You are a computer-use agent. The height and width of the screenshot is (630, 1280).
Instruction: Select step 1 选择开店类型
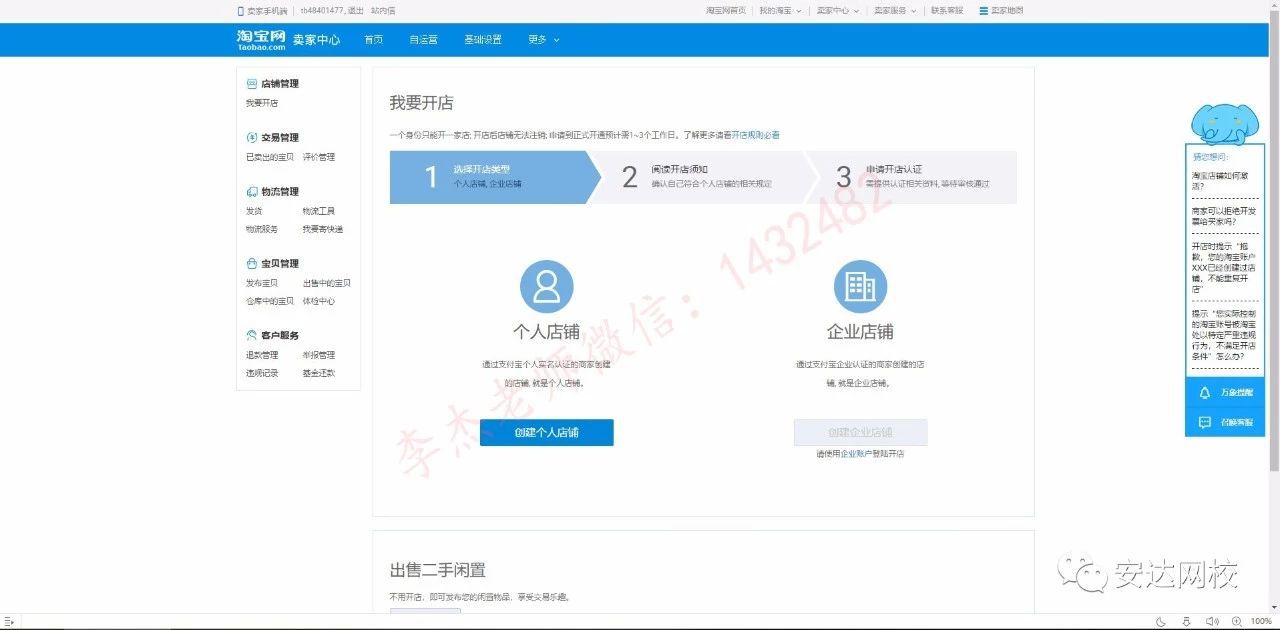pos(495,177)
